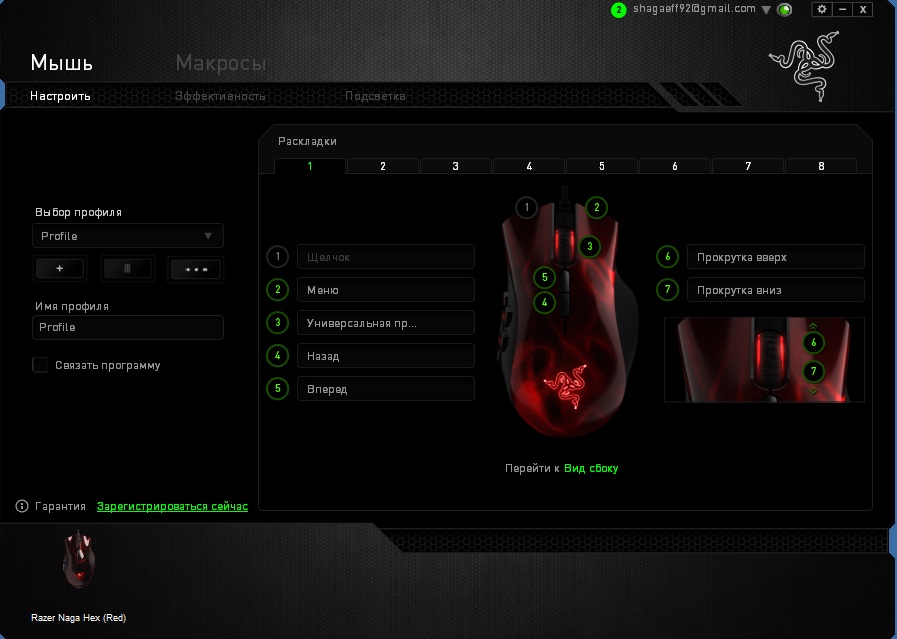Screen dimensions: 897x639
Task: Open the Подсветка subtab
Action: pos(375,96)
